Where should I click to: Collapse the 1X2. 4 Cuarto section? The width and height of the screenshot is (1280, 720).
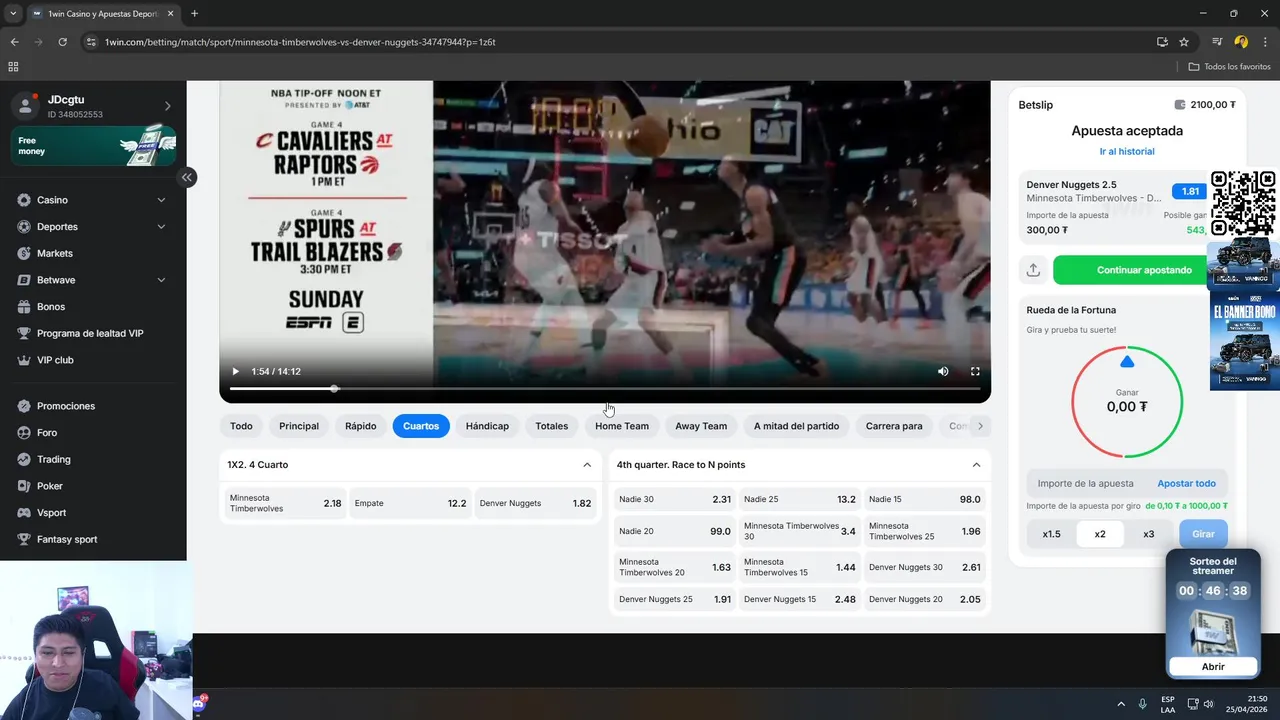tap(587, 465)
